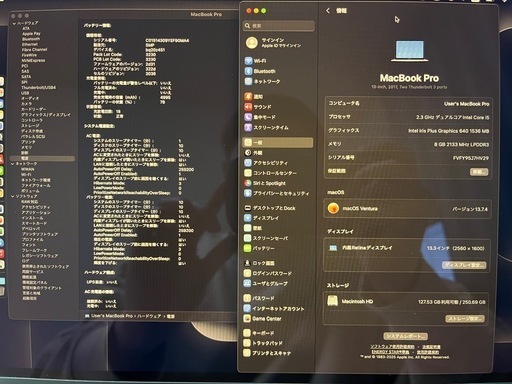Collapse ネットワーク section in System Information
The image size is (512, 384).
[13, 164]
